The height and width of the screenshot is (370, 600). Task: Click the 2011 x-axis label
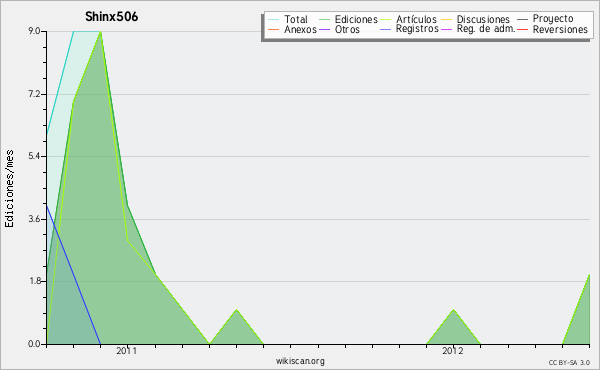127,351
